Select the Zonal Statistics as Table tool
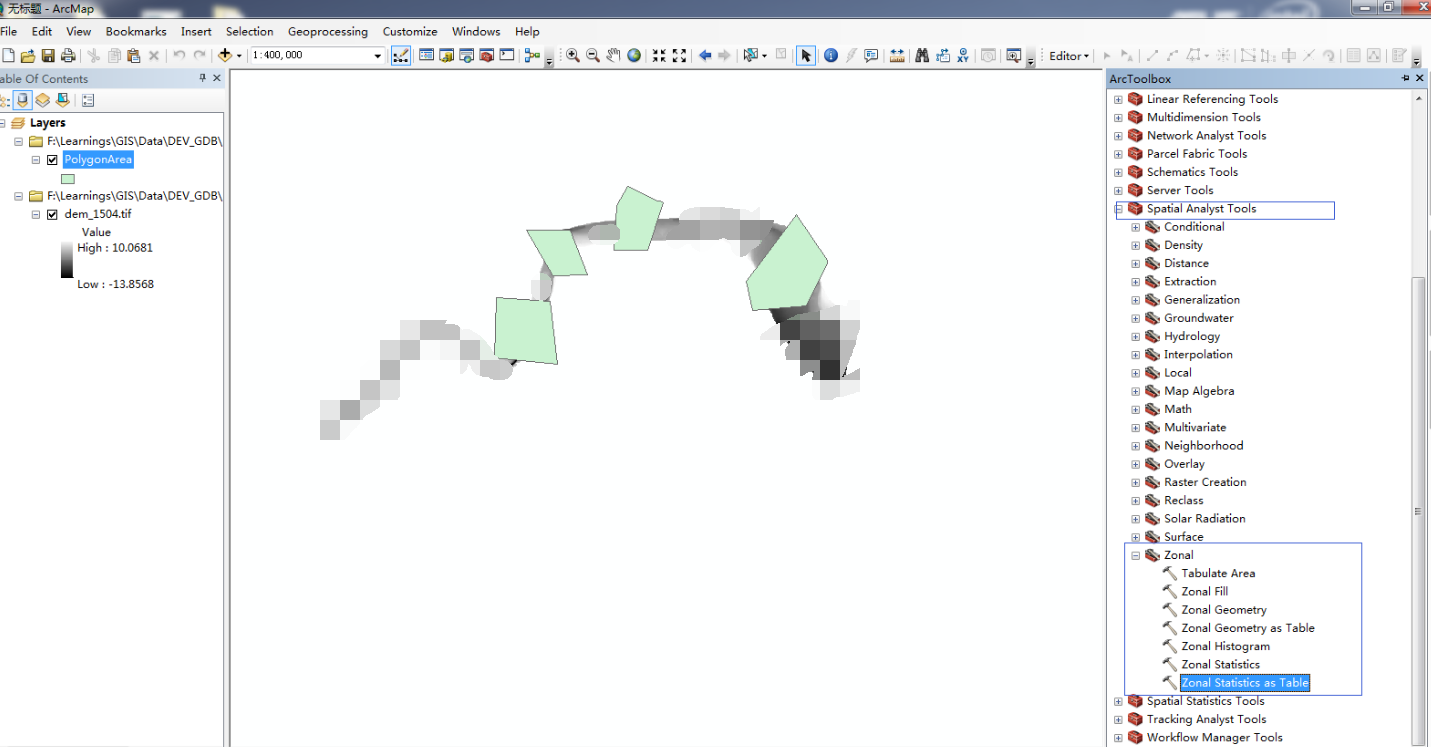Viewport: 1431px width, 747px height. 1245,683
